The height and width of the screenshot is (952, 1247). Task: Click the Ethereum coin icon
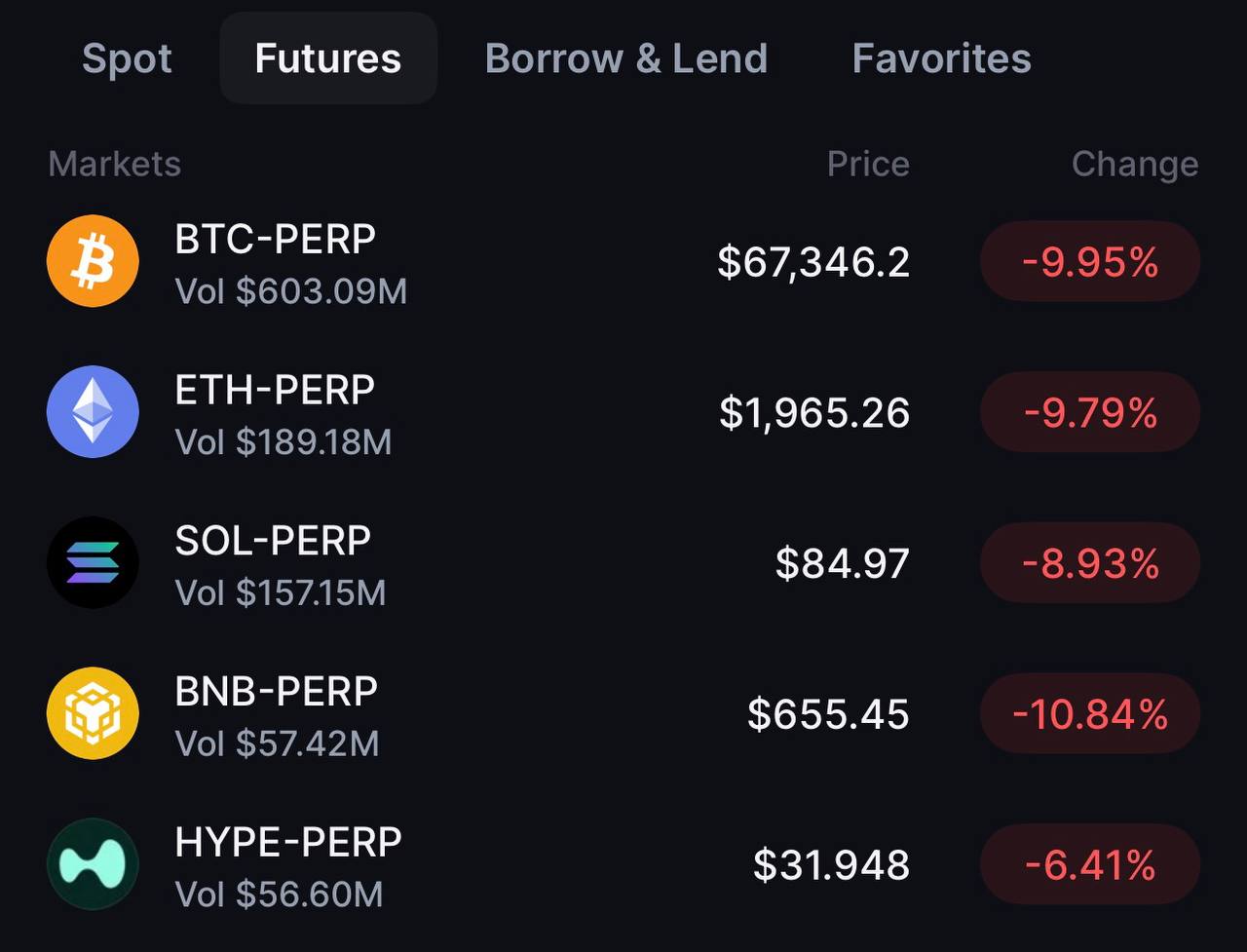pyautogui.click(x=93, y=412)
